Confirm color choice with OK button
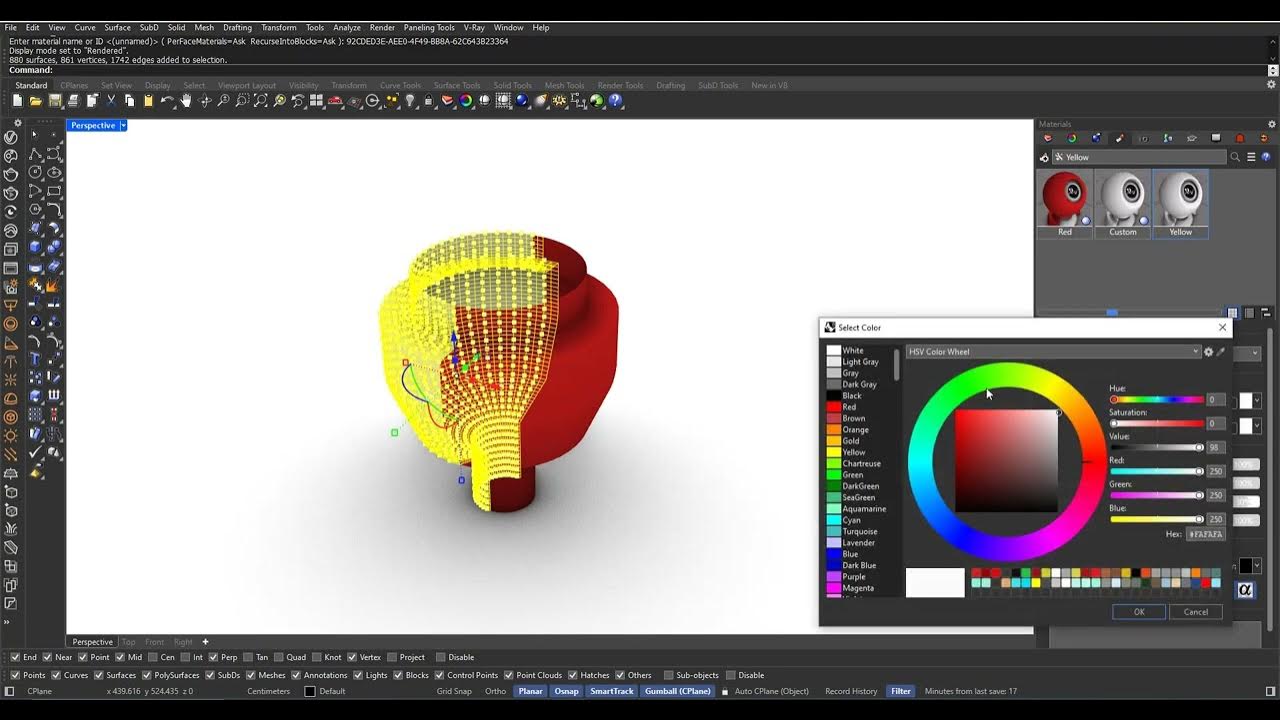The width and height of the screenshot is (1280, 720). pyautogui.click(x=1138, y=611)
